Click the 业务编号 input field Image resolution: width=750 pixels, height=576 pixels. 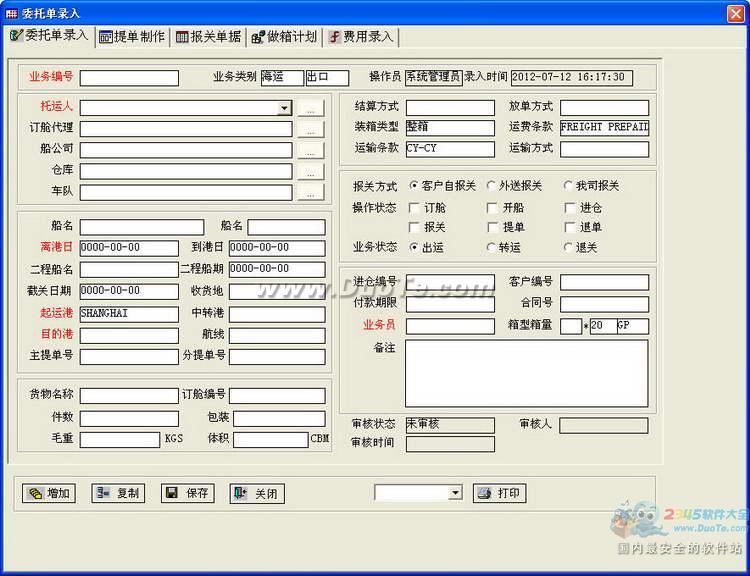[129, 78]
